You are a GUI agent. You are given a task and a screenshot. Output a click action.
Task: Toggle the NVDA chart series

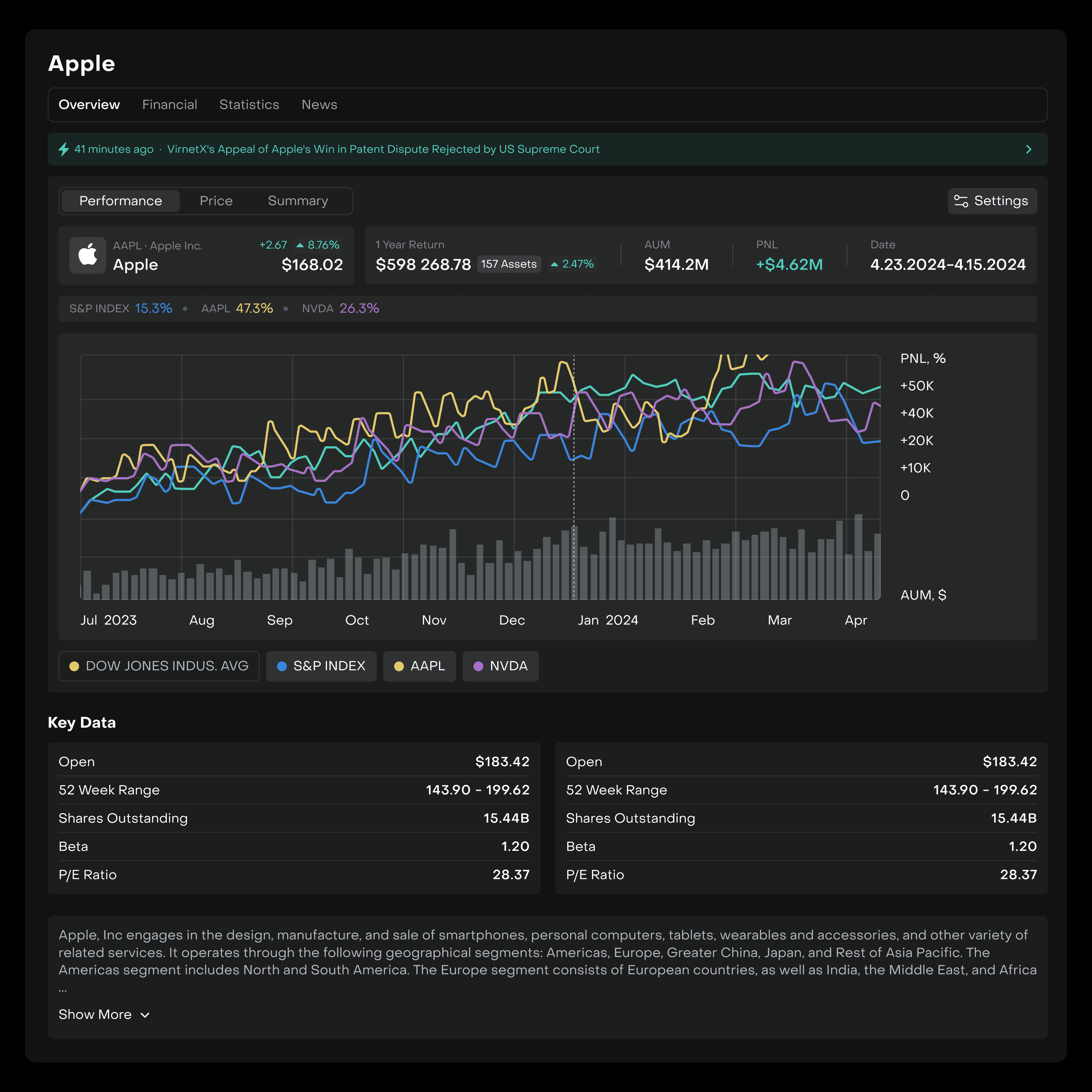(x=500, y=666)
